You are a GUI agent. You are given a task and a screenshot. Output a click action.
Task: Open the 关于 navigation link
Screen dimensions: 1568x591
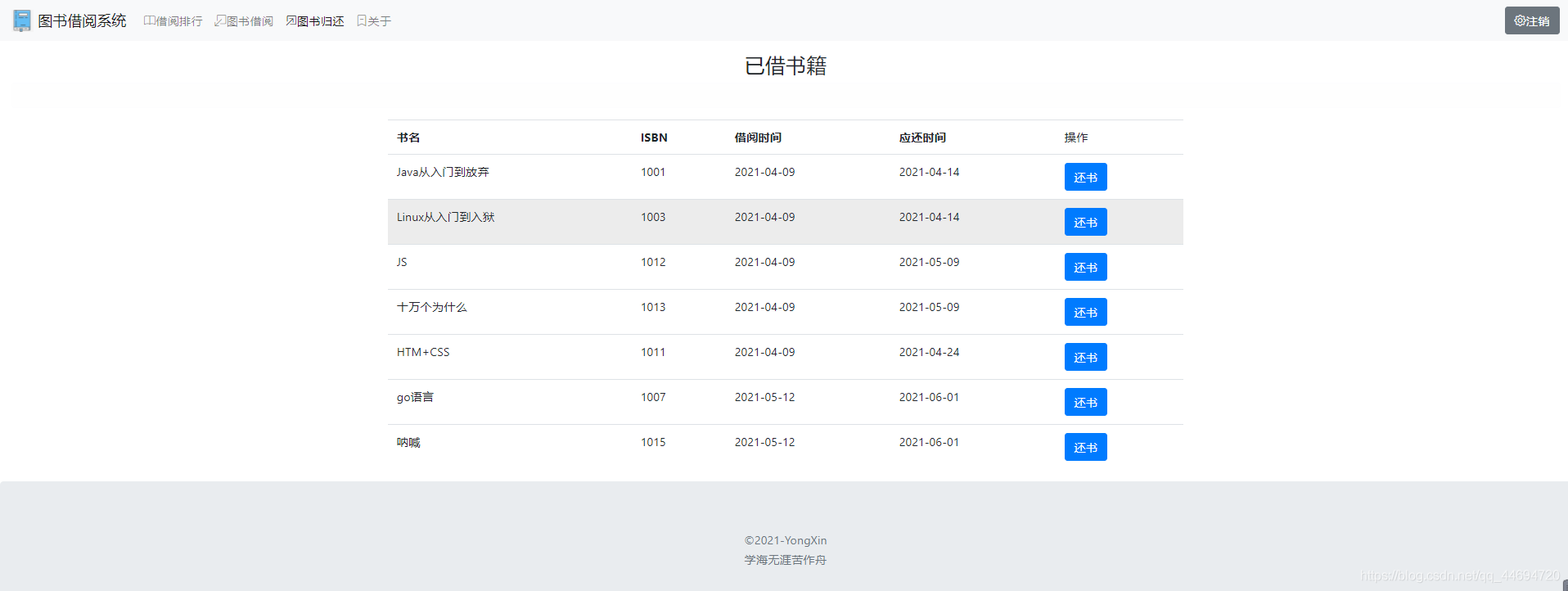point(379,21)
